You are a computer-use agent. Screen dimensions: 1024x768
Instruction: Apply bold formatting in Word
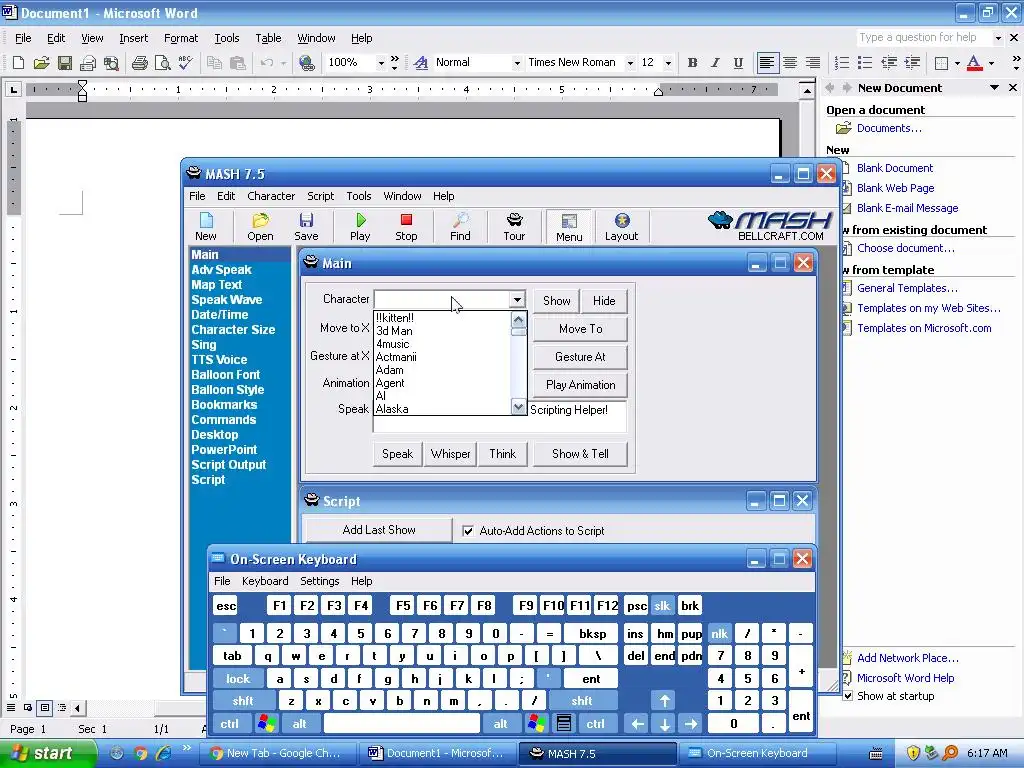point(692,63)
